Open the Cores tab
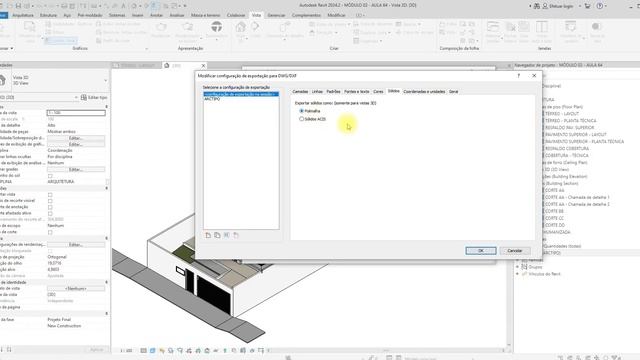640x360 pixels. click(378, 92)
